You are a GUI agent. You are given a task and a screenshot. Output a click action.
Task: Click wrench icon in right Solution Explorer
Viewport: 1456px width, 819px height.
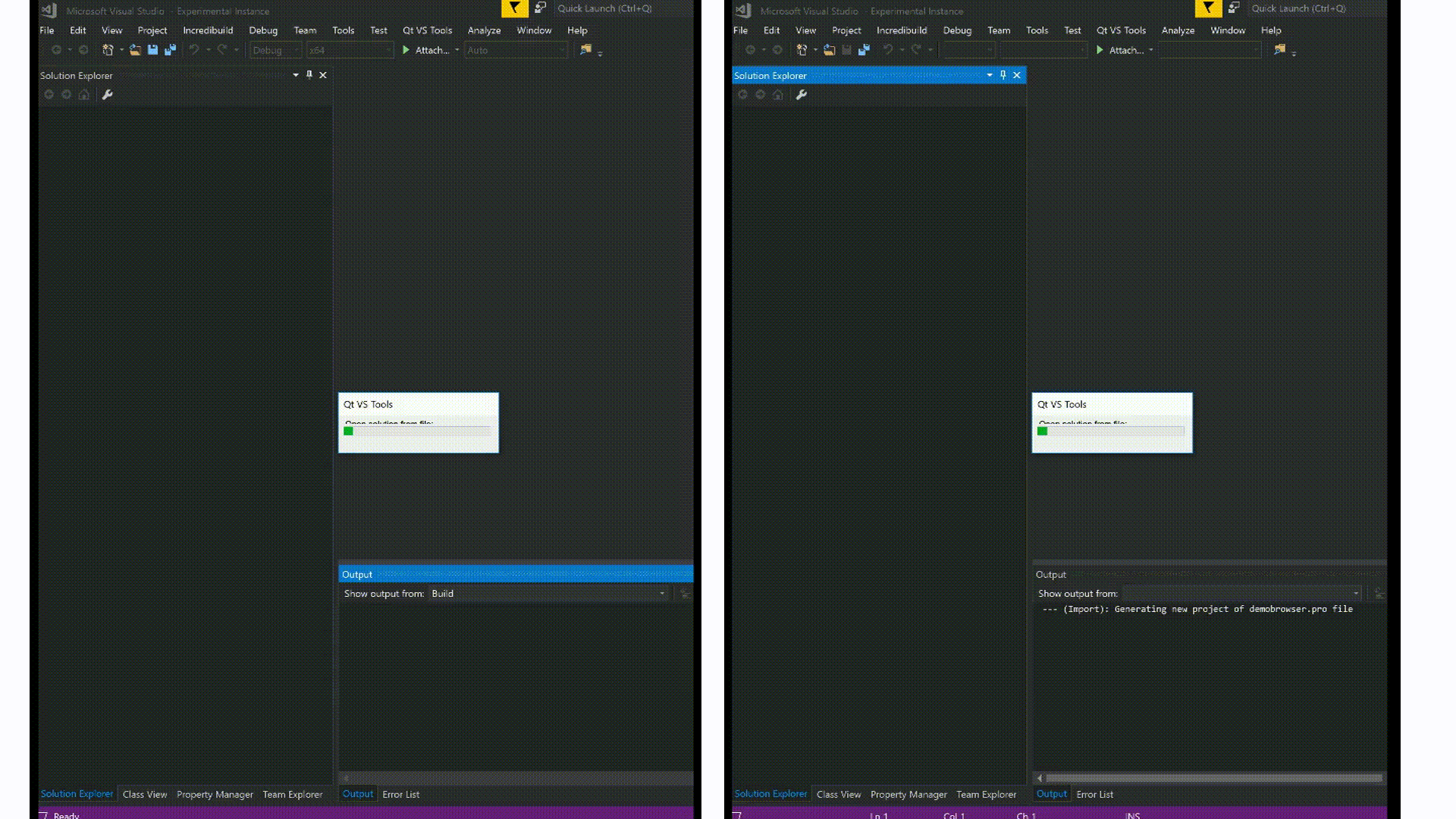(x=802, y=95)
